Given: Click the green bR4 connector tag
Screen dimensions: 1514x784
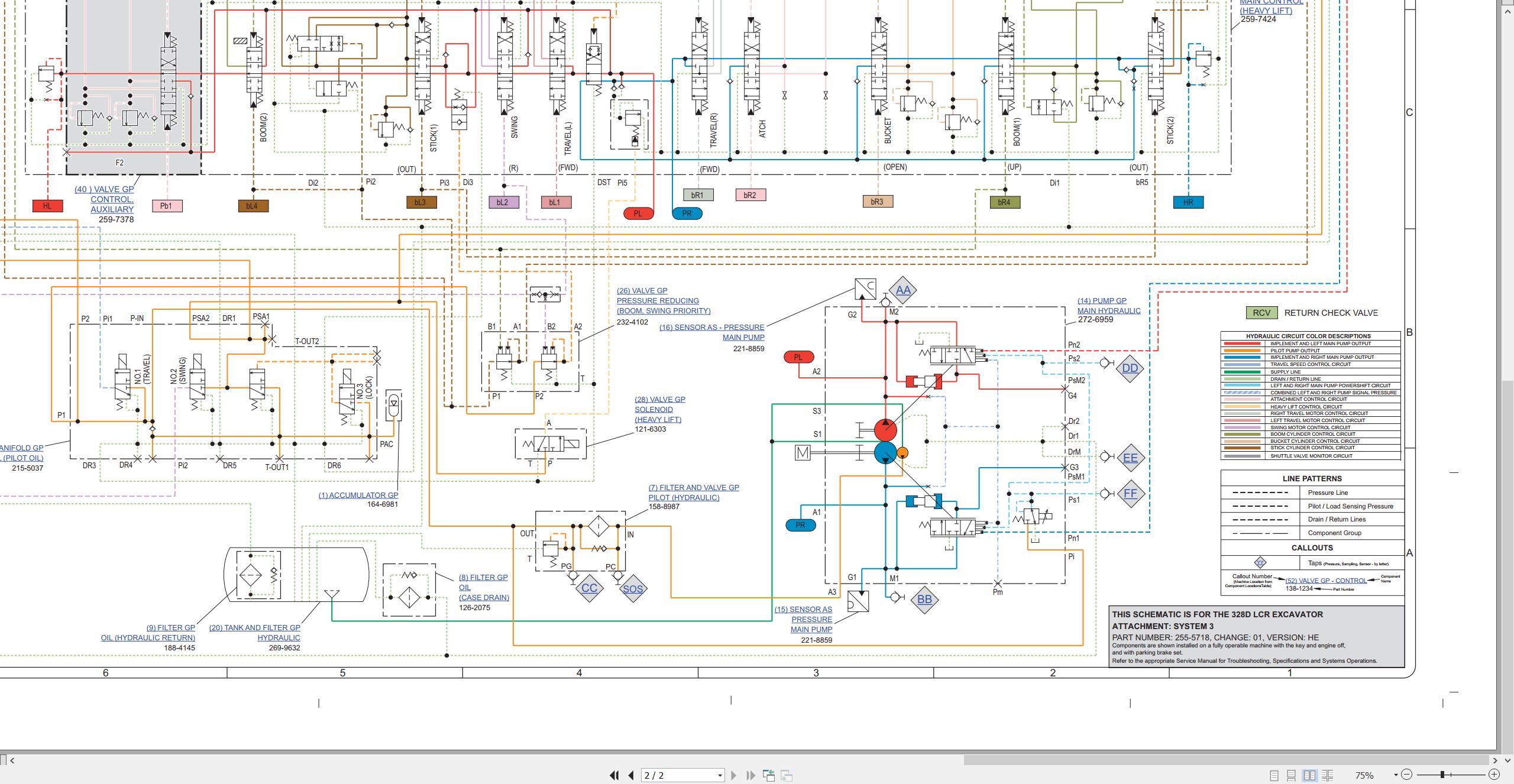Looking at the screenshot, I should click(1005, 202).
